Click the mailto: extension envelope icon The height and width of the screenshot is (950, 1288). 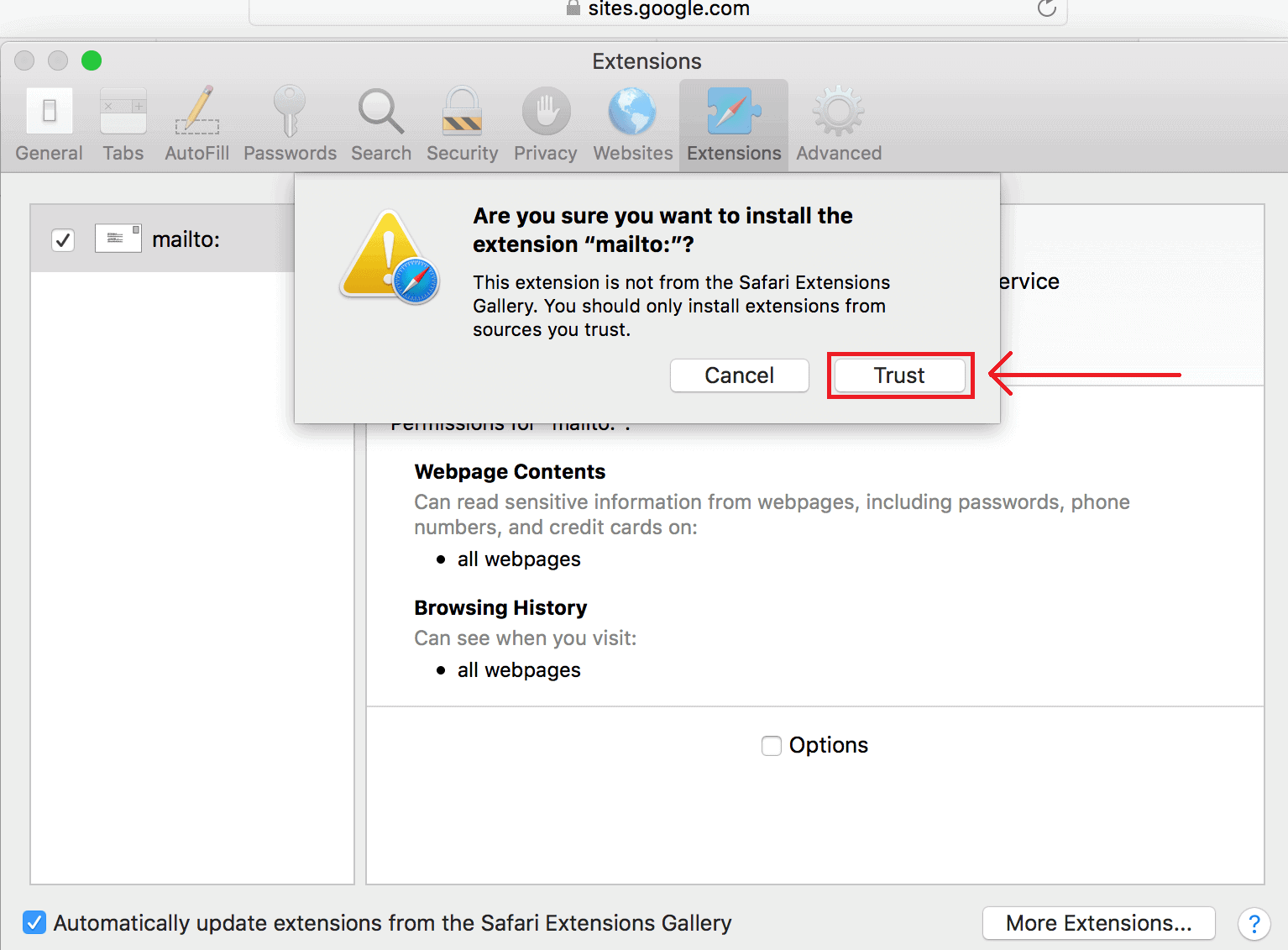tap(118, 239)
